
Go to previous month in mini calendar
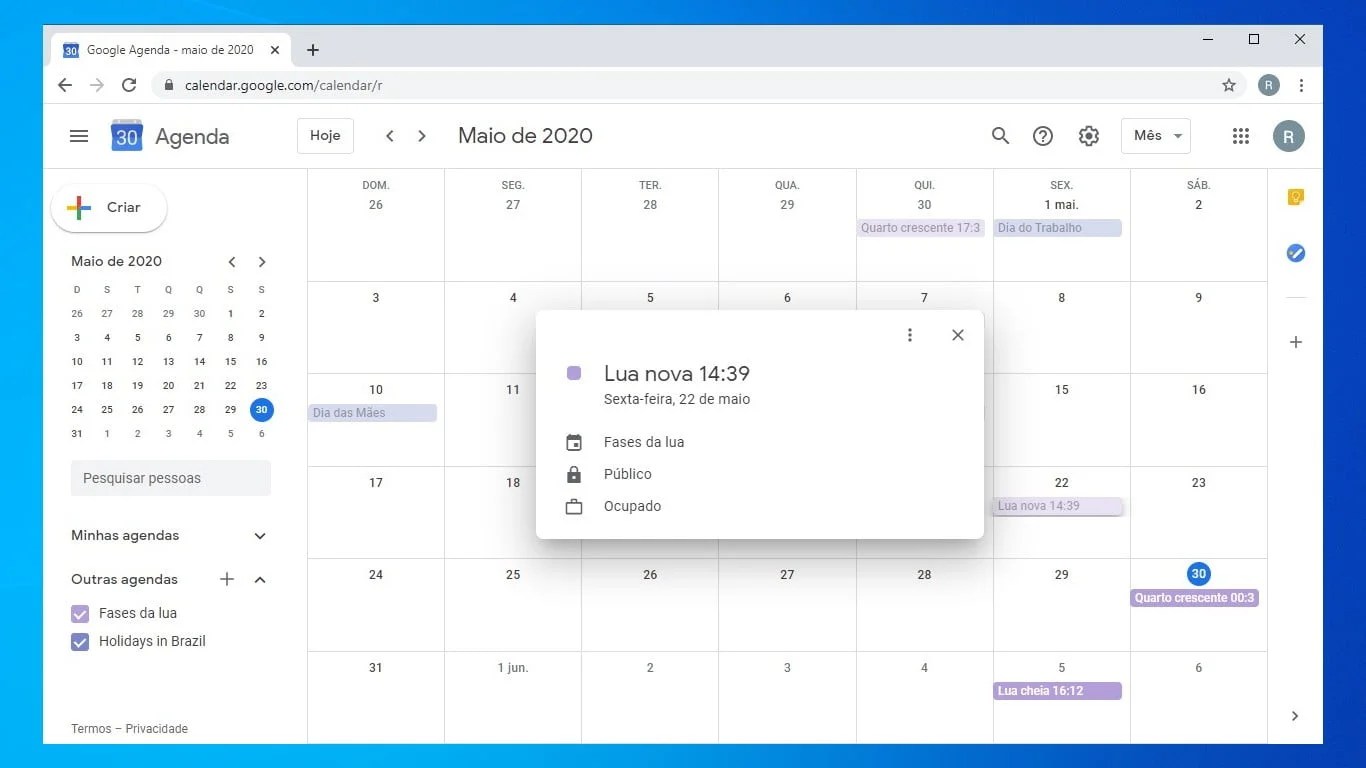(232, 262)
